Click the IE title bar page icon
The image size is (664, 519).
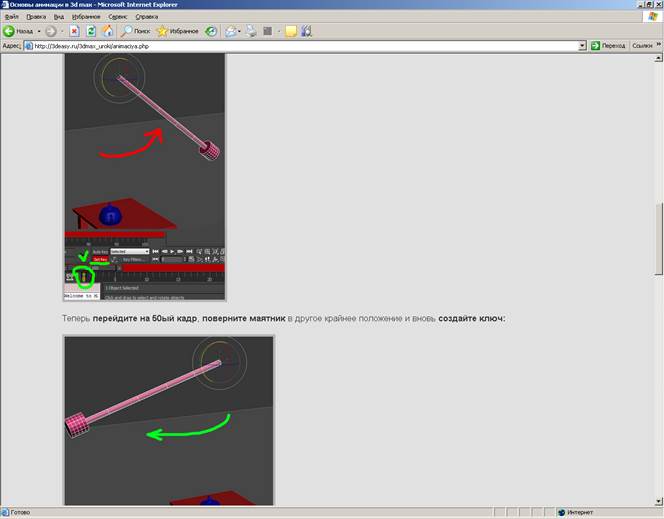coord(5,5)
